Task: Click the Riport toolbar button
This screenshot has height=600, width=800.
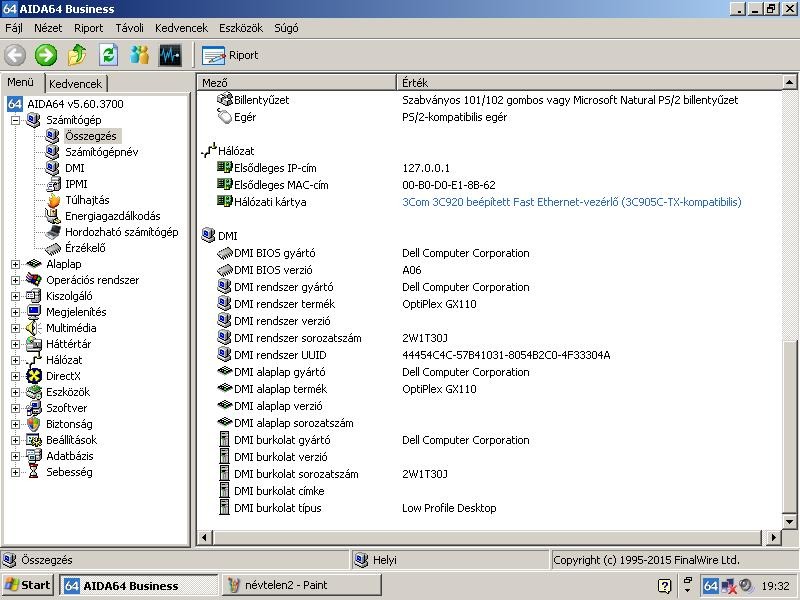Action: coord(230,55)
